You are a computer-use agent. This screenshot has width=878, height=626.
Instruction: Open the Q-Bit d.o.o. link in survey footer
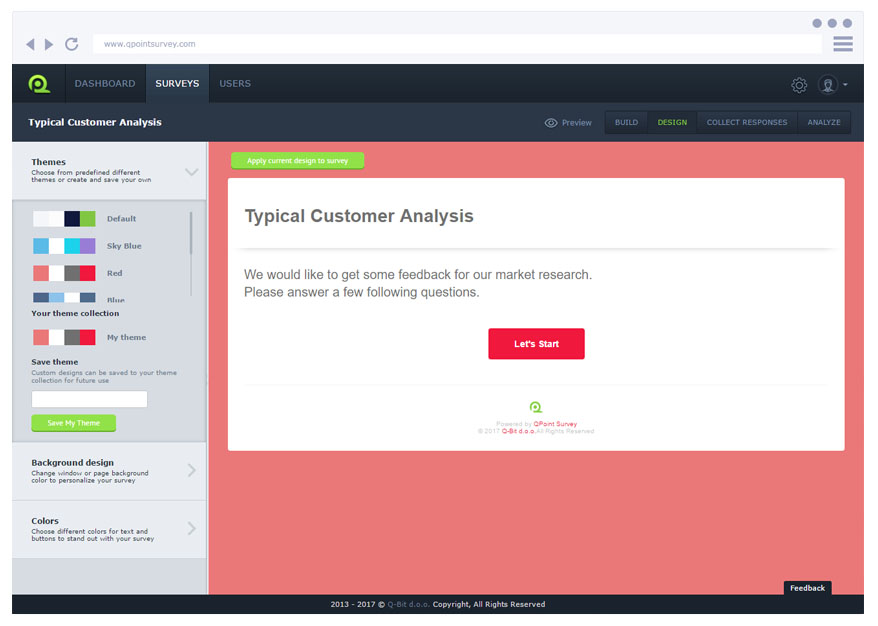518,431
